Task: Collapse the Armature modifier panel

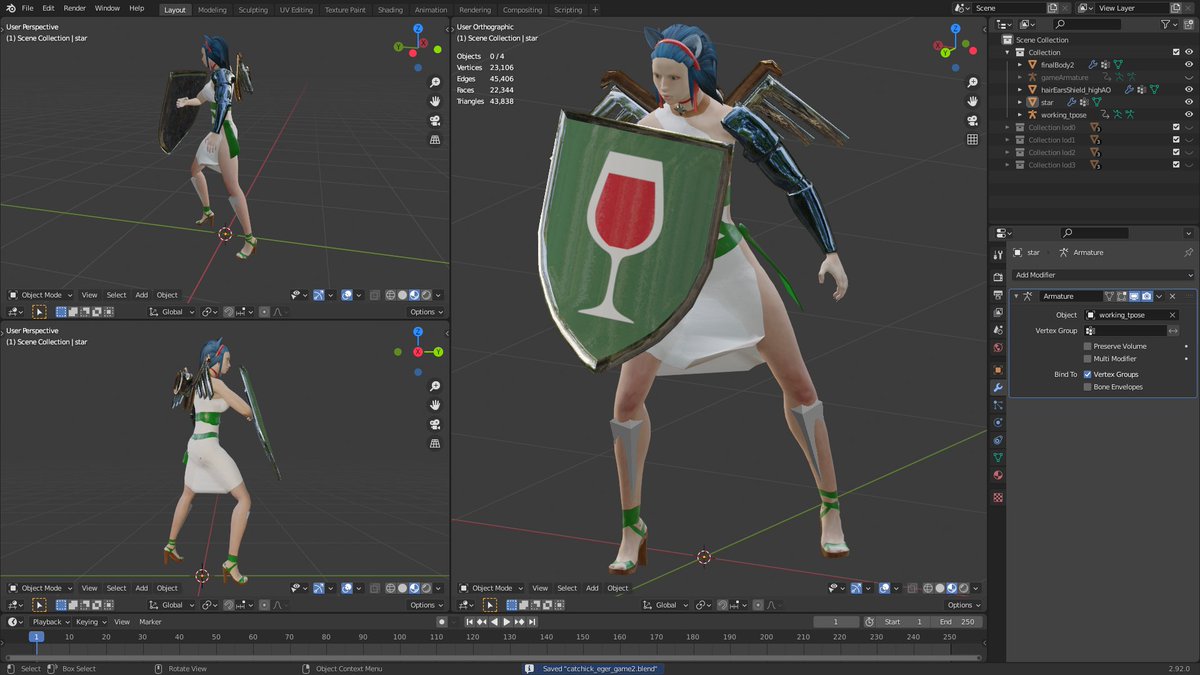Action: [1016, 296]
